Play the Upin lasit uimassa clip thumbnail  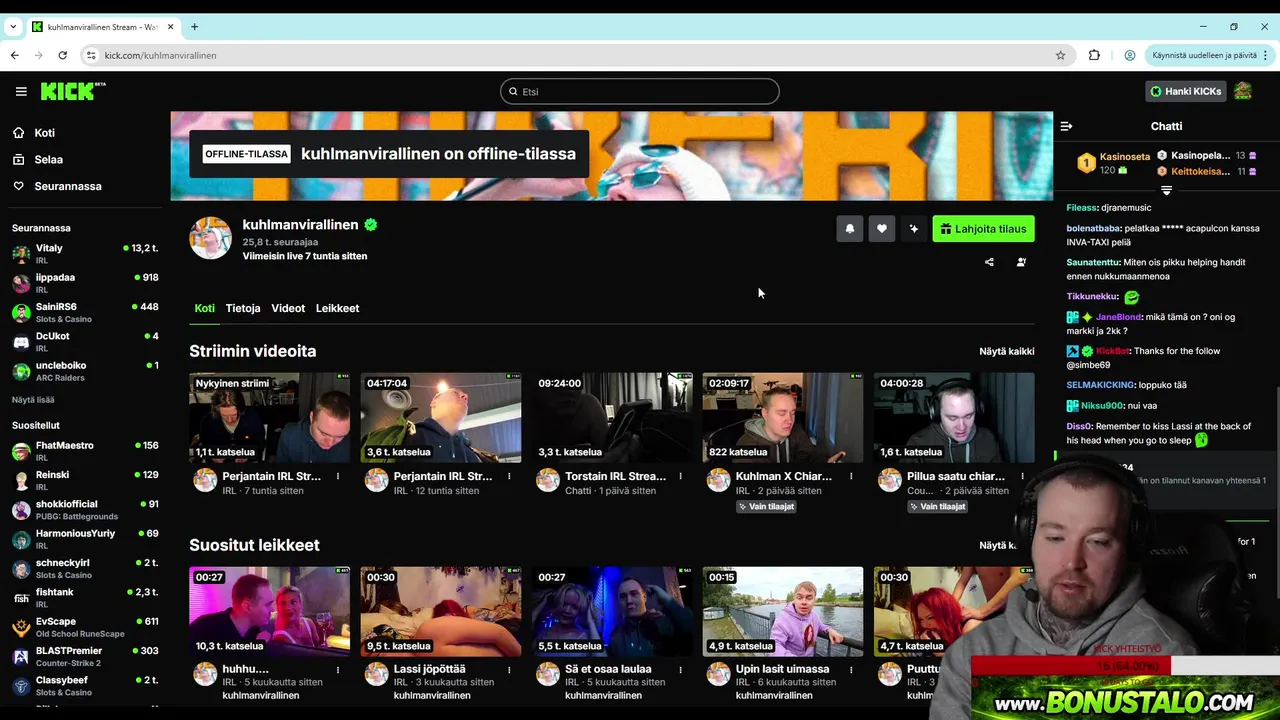click(783, 612)
